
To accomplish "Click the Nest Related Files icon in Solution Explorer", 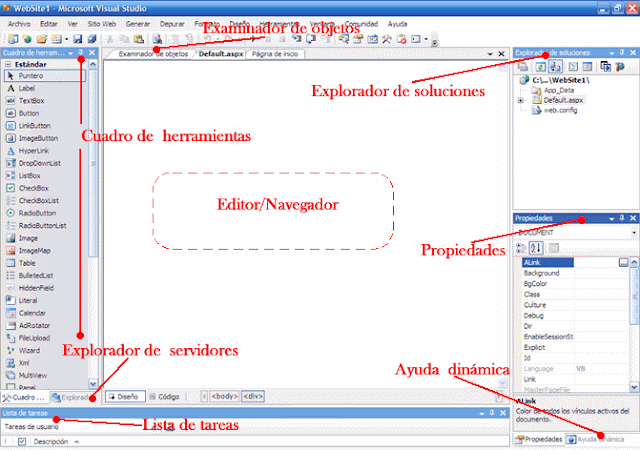I will click(555, 67).
